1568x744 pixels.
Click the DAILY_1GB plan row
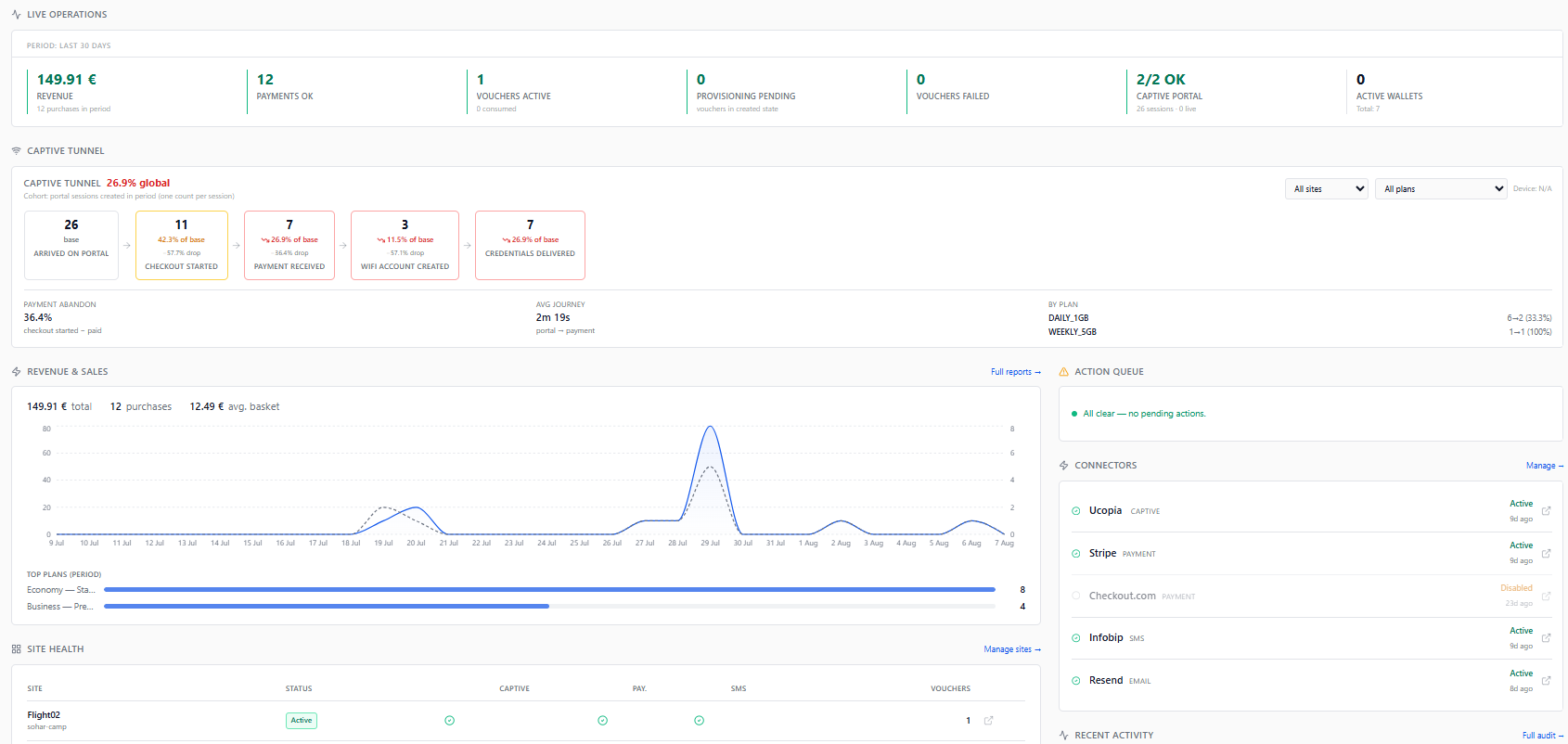pyautogui.click(x=1300, y=318)
